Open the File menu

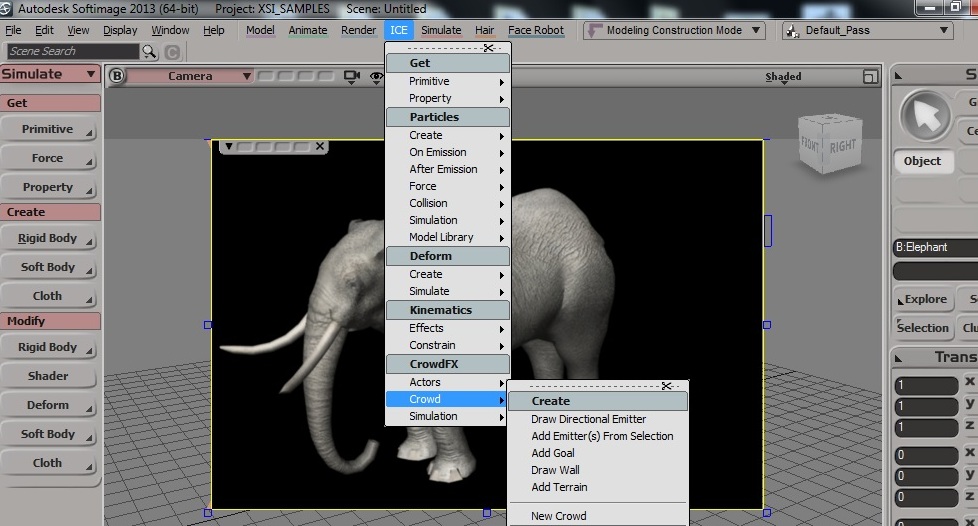(x=13, y=30)
